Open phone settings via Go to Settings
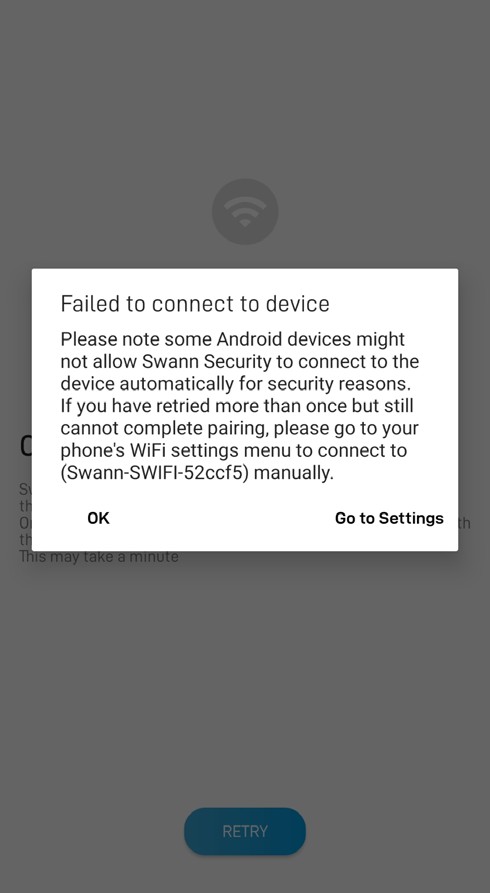The width and height of the screenshot is (490, 893). tap(389, 518)
